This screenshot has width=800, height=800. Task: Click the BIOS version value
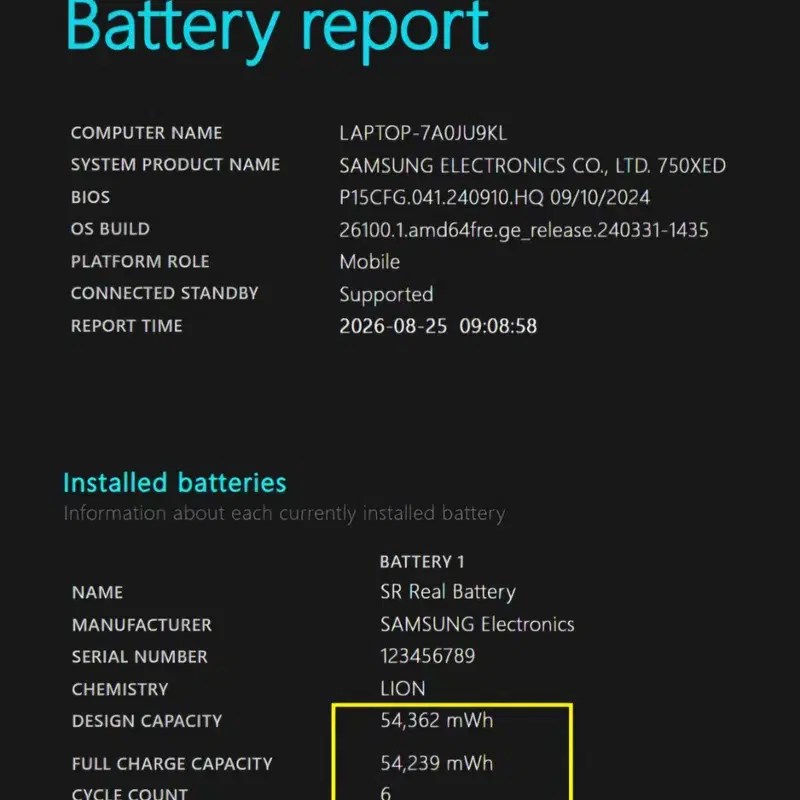[494, 197]
